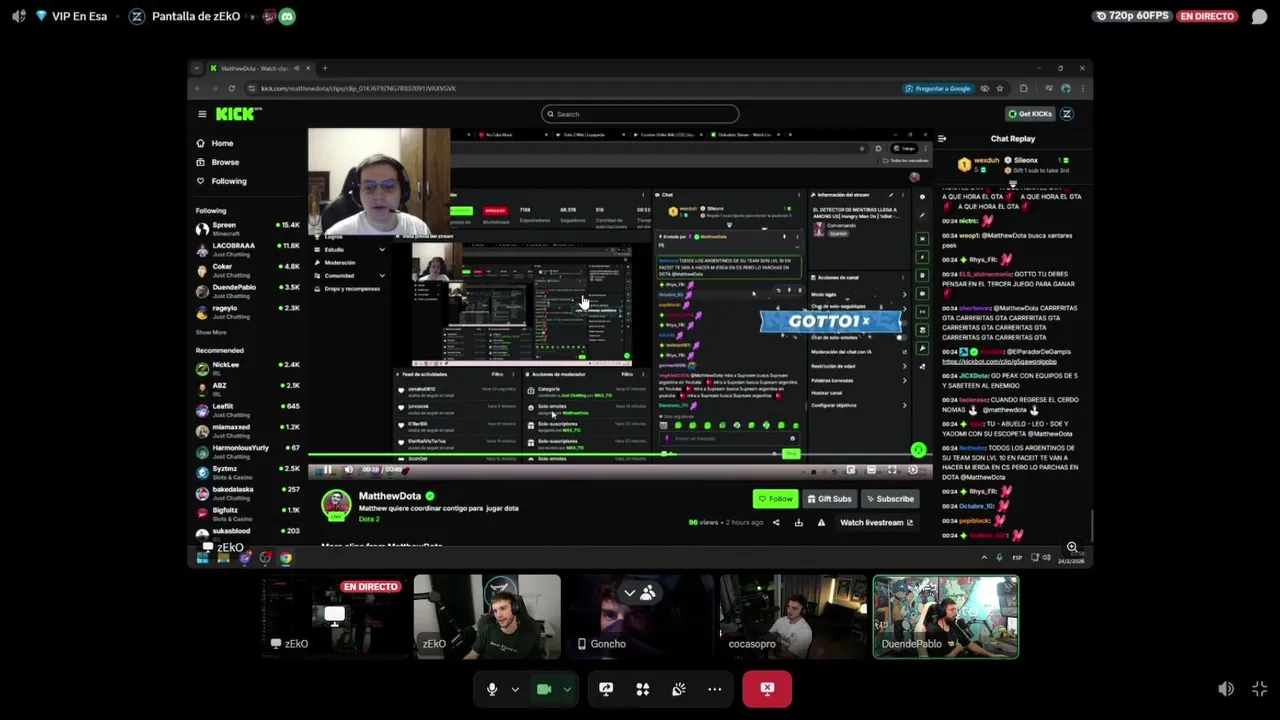Bookmark page star icon in Chrome
Viewport: 1280px width, 720px height.
coord(1002,88)
